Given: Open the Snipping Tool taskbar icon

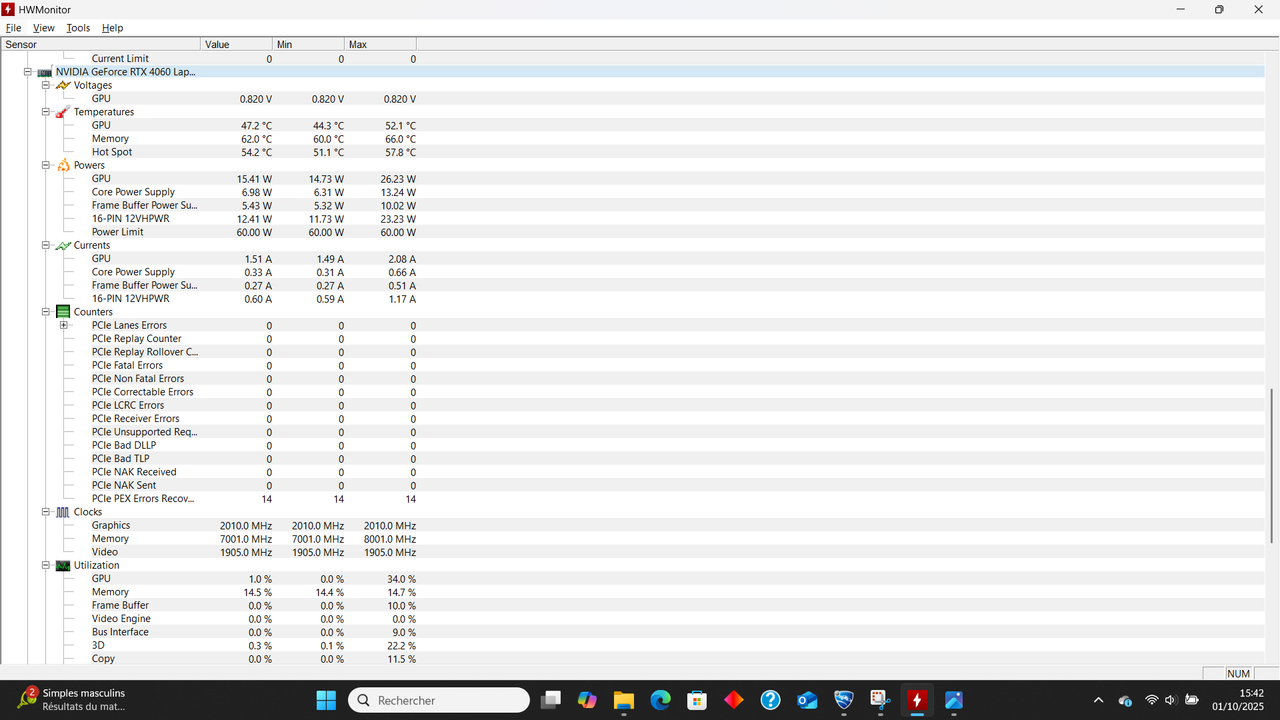Looking at the screenshot, I should pyautogui.click(x=880, y=700).
